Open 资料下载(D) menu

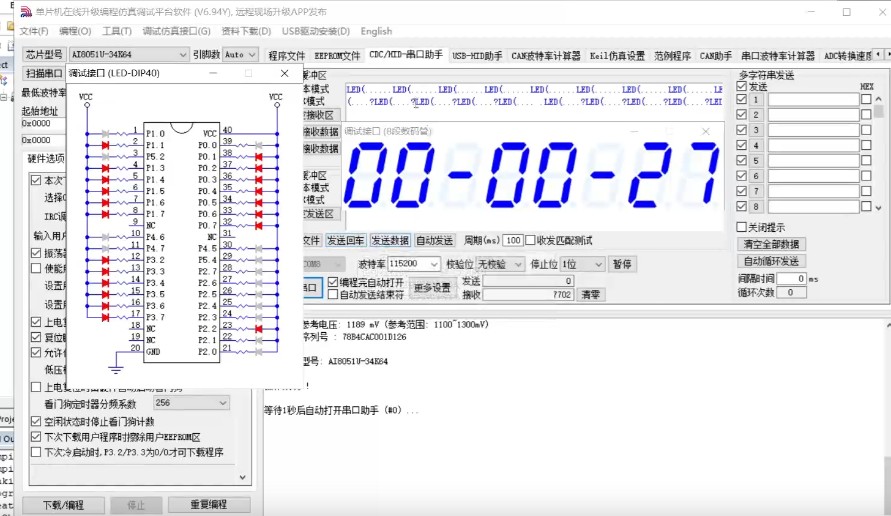(246, 31)
